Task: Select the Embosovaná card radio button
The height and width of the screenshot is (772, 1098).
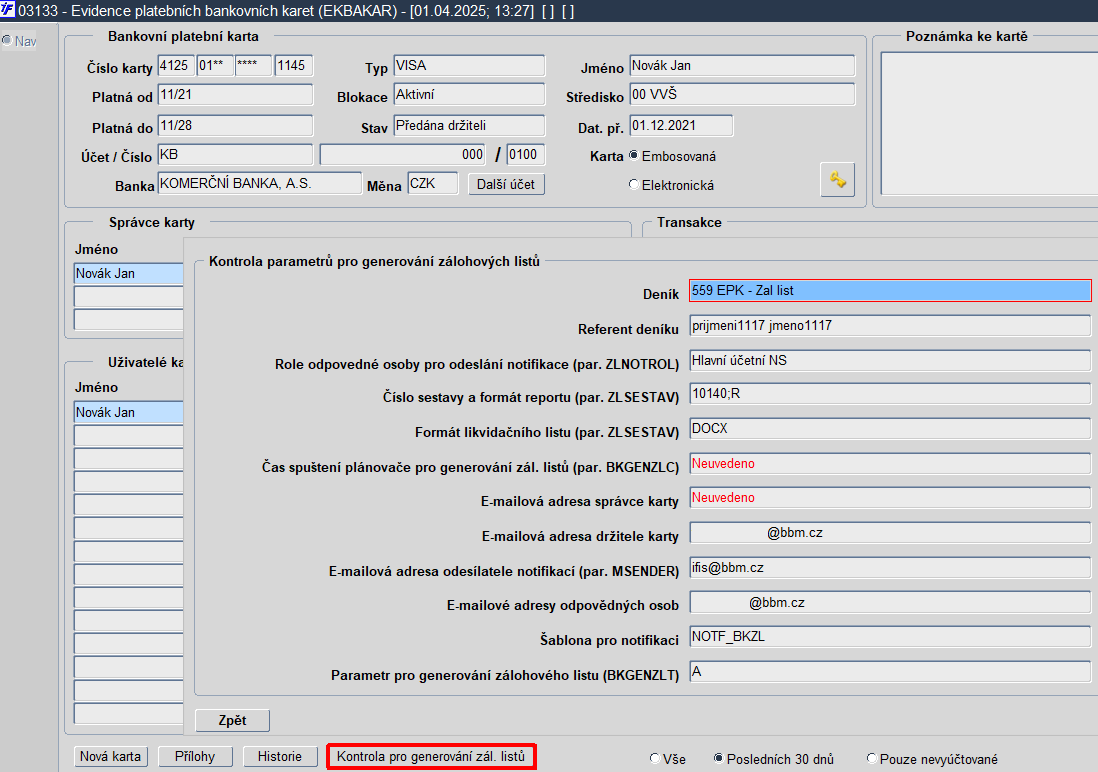Action: pyautogui.click(x=634, y=156)
